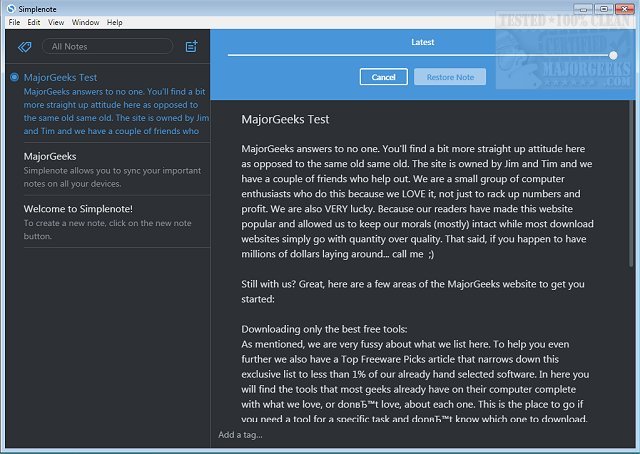Click the Latest revision label
Image resolution: width=640 pixels, height=454 pixels.
coord(422,42)
